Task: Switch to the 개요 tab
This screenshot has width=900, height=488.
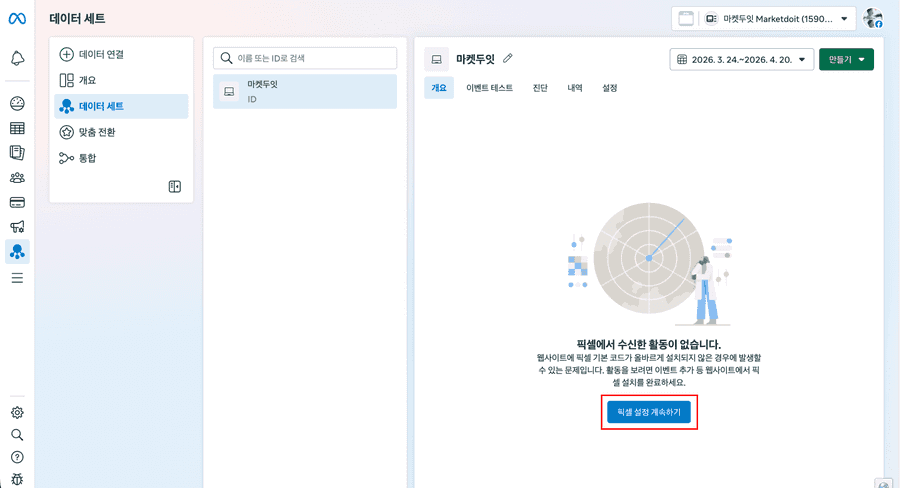Action: [439, 88]
